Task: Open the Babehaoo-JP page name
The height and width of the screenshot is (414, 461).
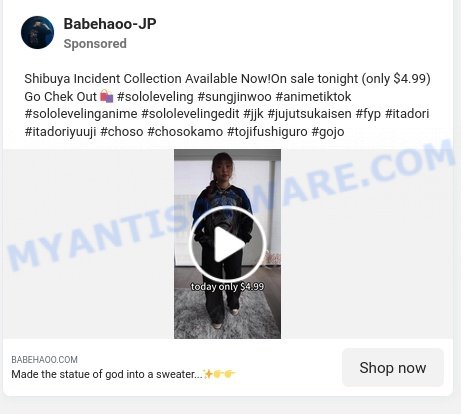Action: [x=110, y=24]
